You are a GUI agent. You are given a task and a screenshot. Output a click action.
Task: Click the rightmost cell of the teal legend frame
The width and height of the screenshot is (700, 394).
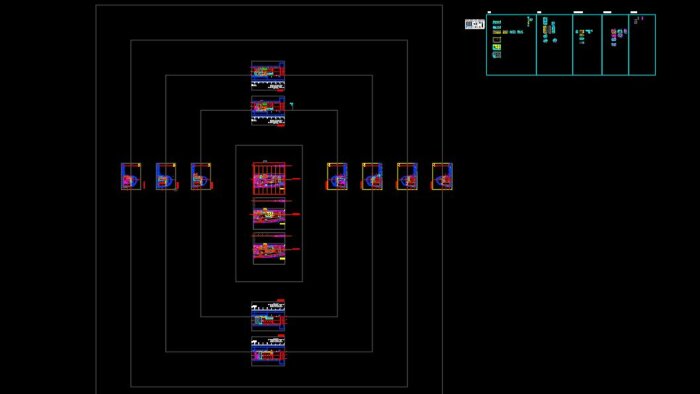pyautogui.click(x=642, y=45)
